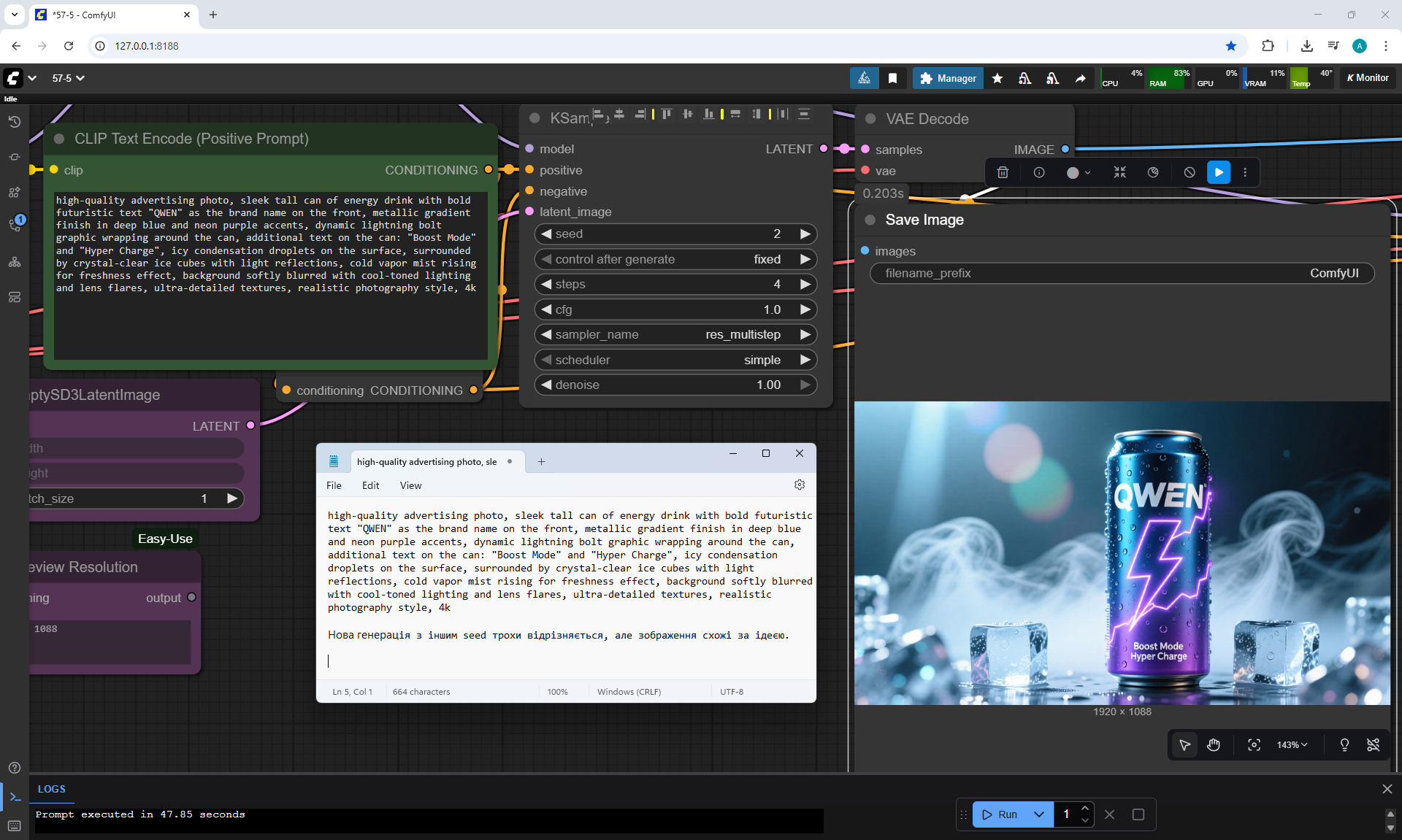Toggle link visibility icon
Image resolution: width=1402 pixels, height=840 pixels.
(x=1373, y=745)
